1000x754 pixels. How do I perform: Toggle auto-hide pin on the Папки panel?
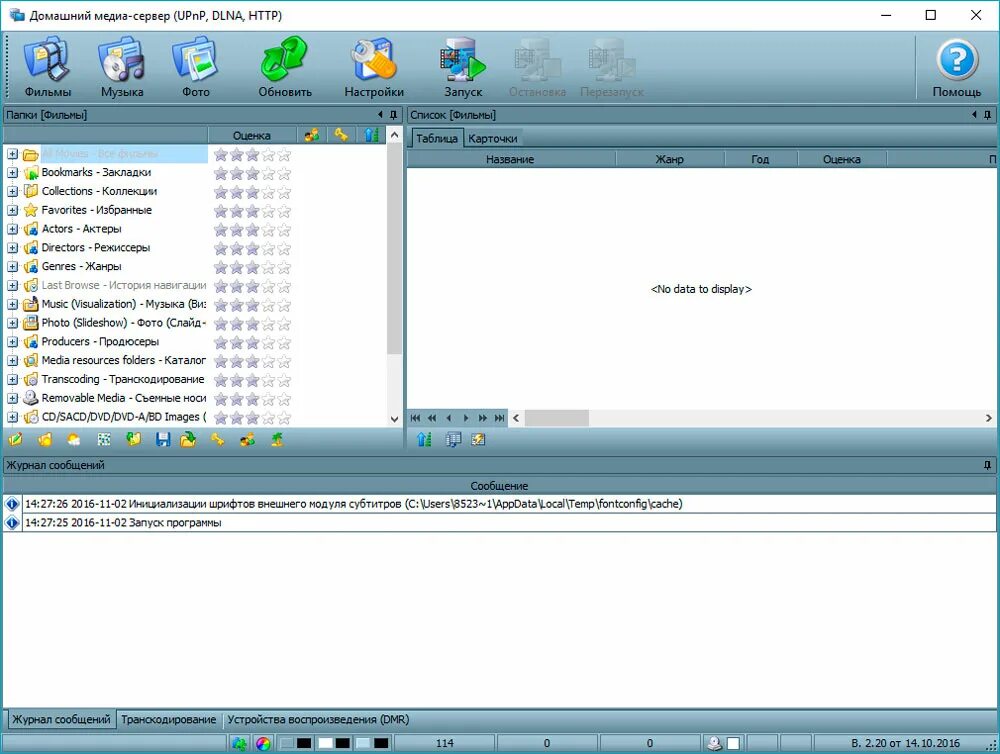pyautogui.click(x=391, y=114)
